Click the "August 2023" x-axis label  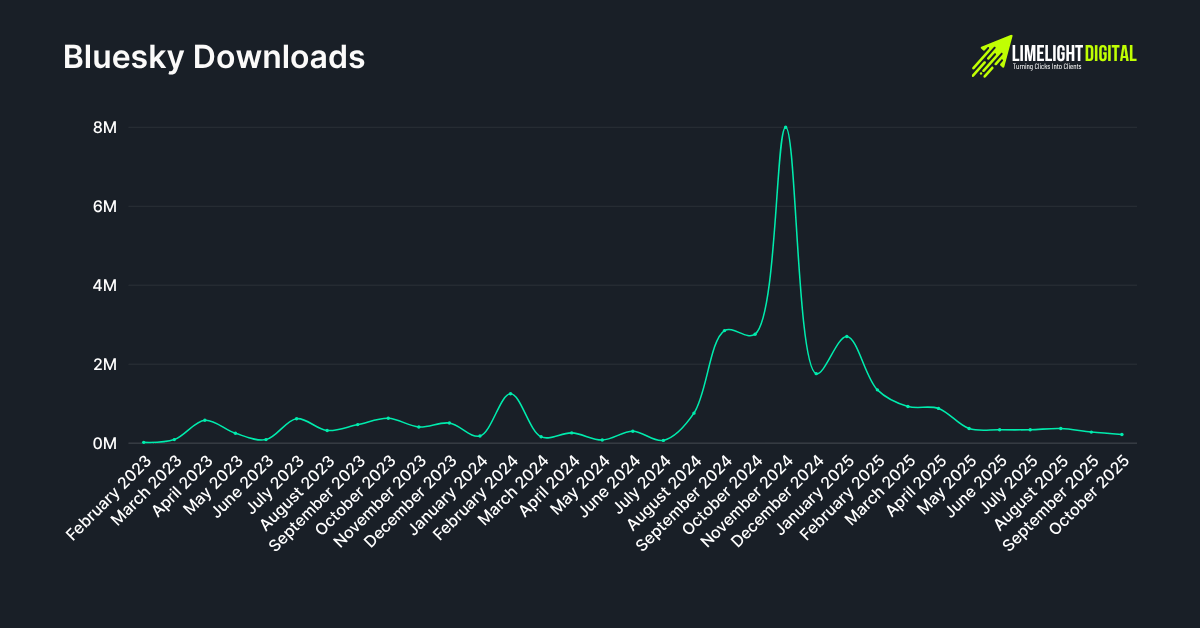tap(299, 490)
